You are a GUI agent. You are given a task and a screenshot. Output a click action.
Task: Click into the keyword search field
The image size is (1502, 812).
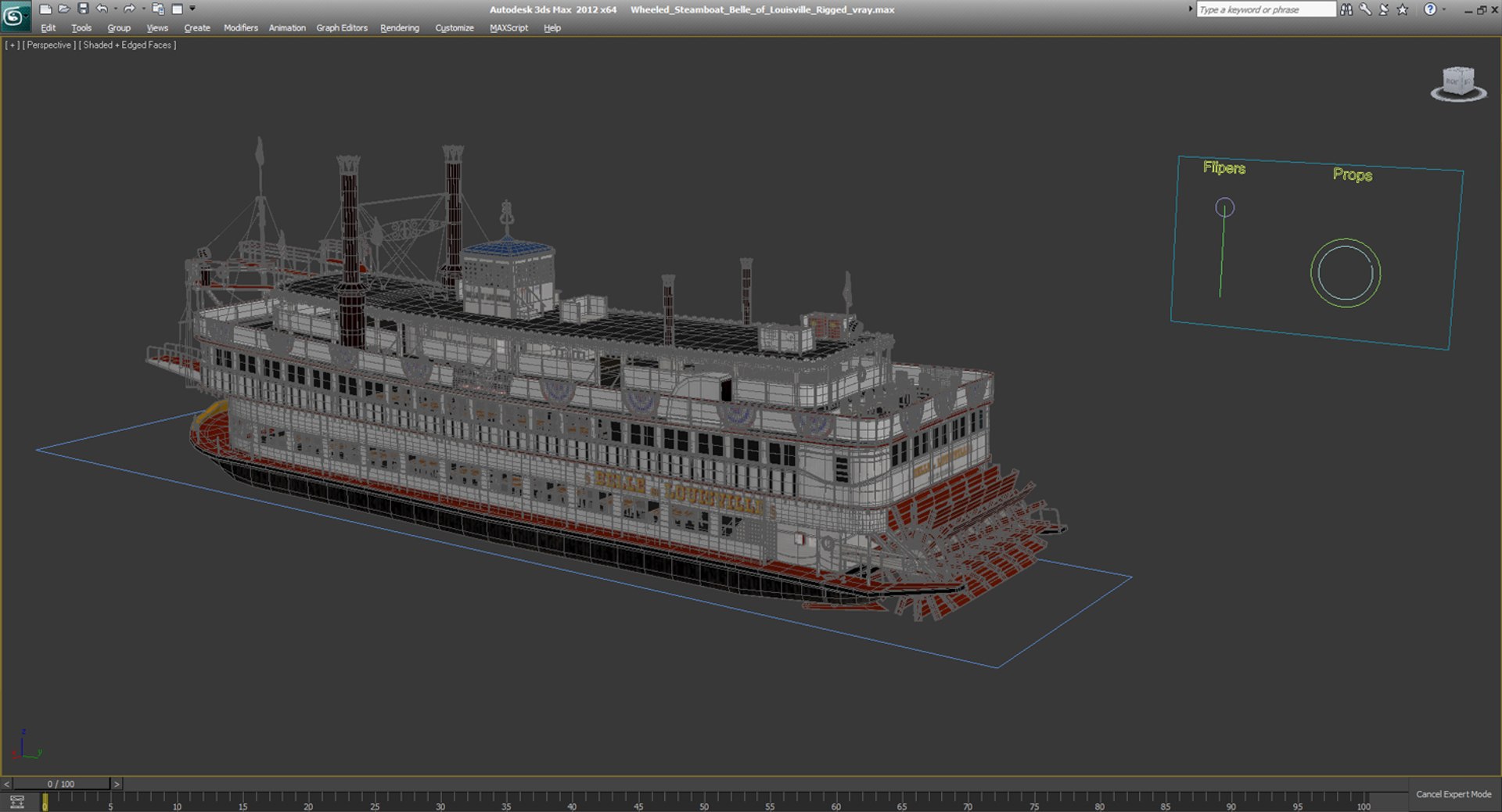point(1266,9)
